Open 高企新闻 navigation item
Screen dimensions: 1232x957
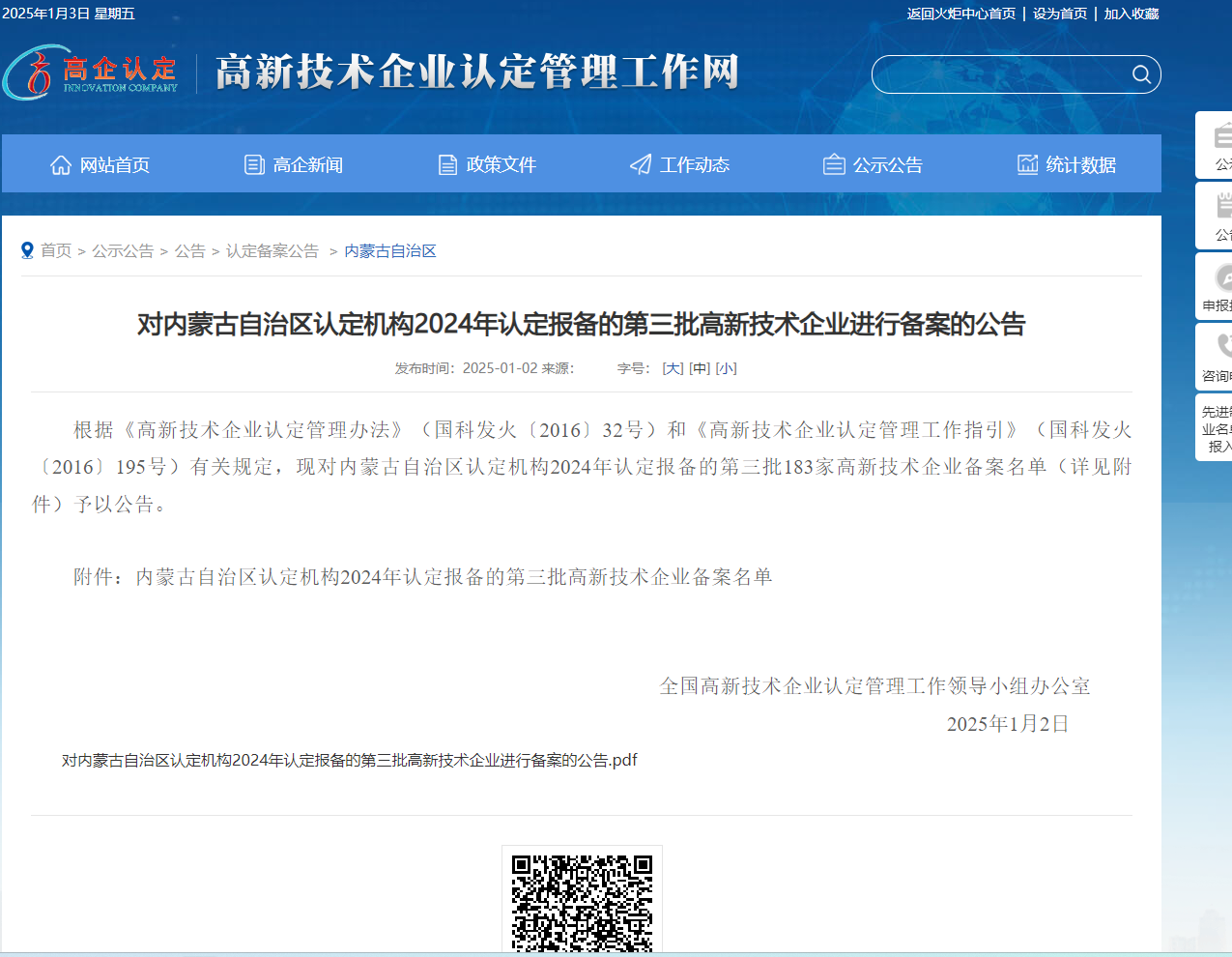[x=294, y=165]
